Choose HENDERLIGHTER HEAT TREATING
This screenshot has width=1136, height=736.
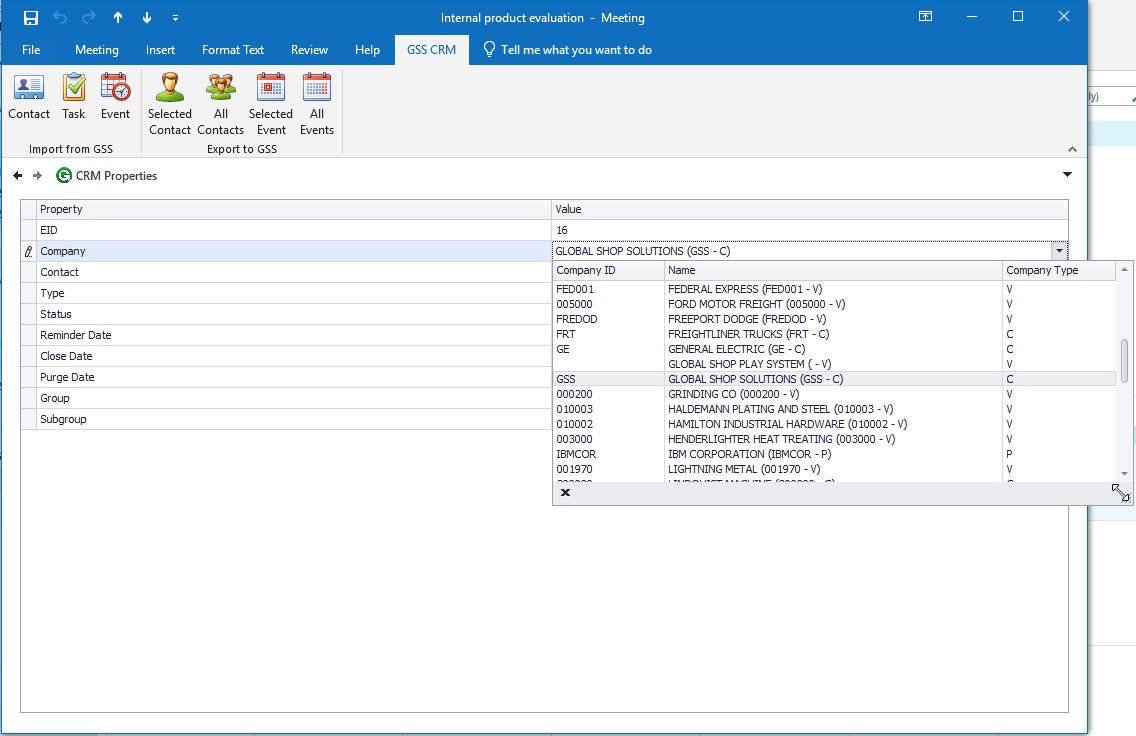(x=834, y=439)
